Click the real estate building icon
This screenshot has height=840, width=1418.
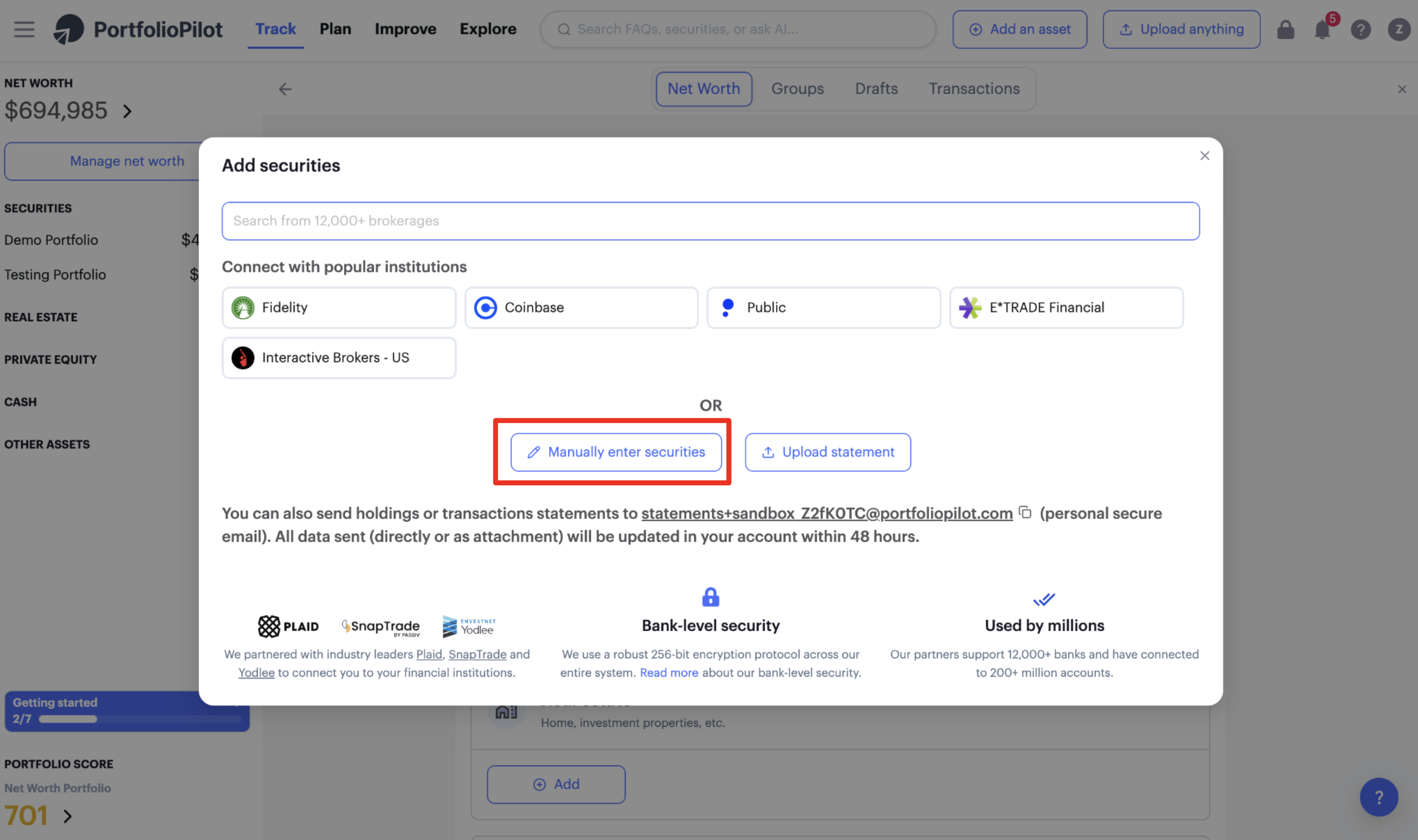506,712
